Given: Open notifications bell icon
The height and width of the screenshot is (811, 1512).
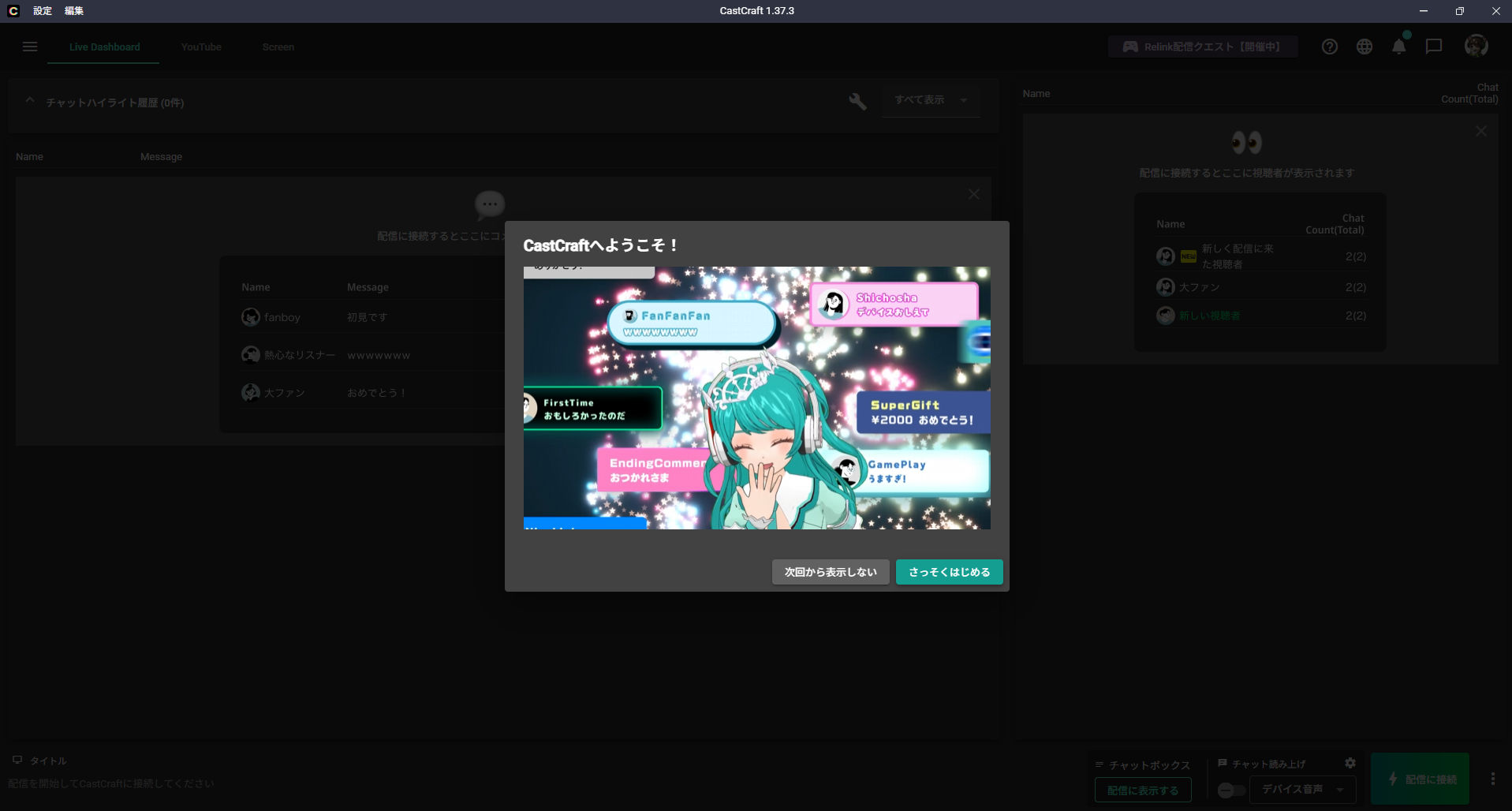Looking at the screenshot, I should 1399,47.
